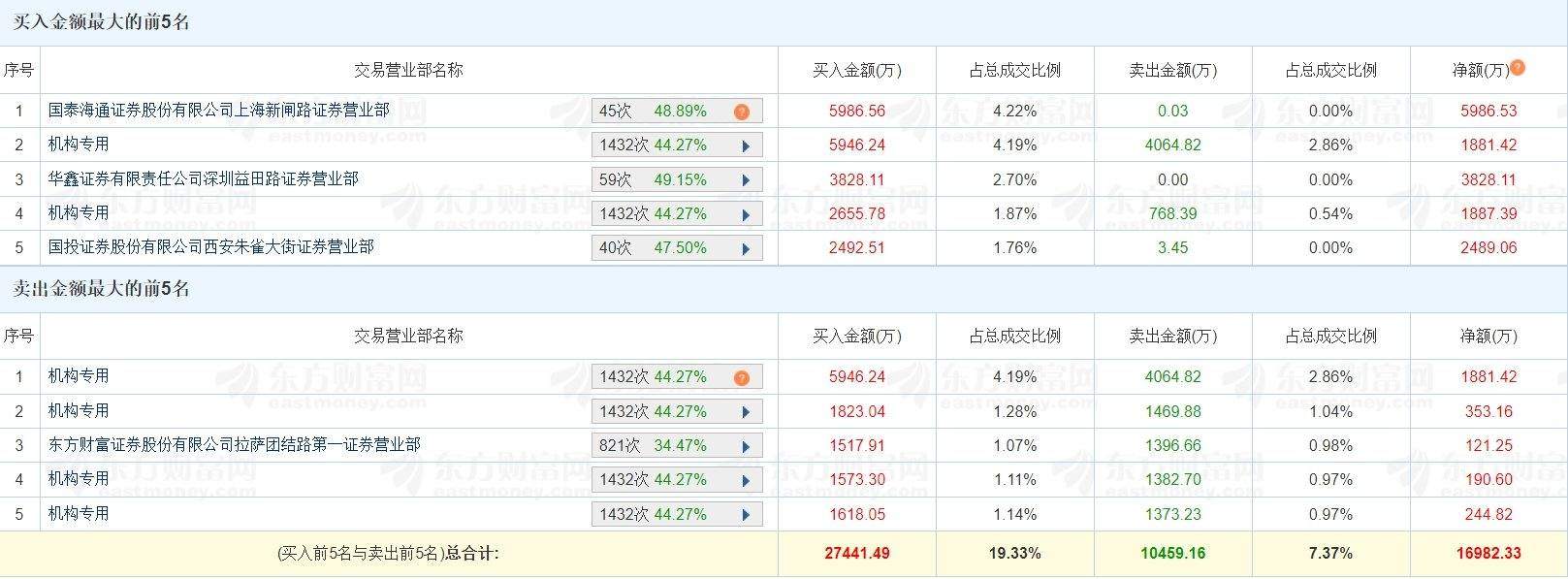
Task: Expand the arrow next to 国投证券 40次 stats
Action: [x=746, y=248]
